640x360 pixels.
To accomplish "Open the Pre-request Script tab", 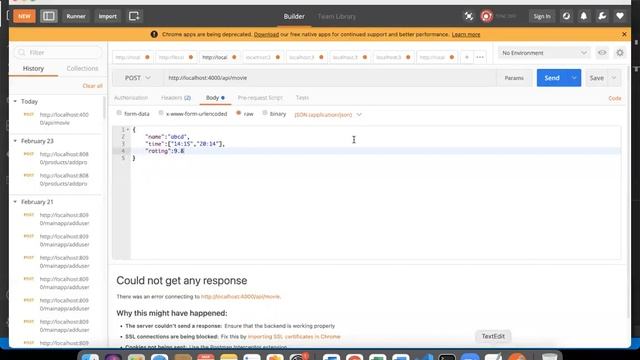I will click(260, 98).
